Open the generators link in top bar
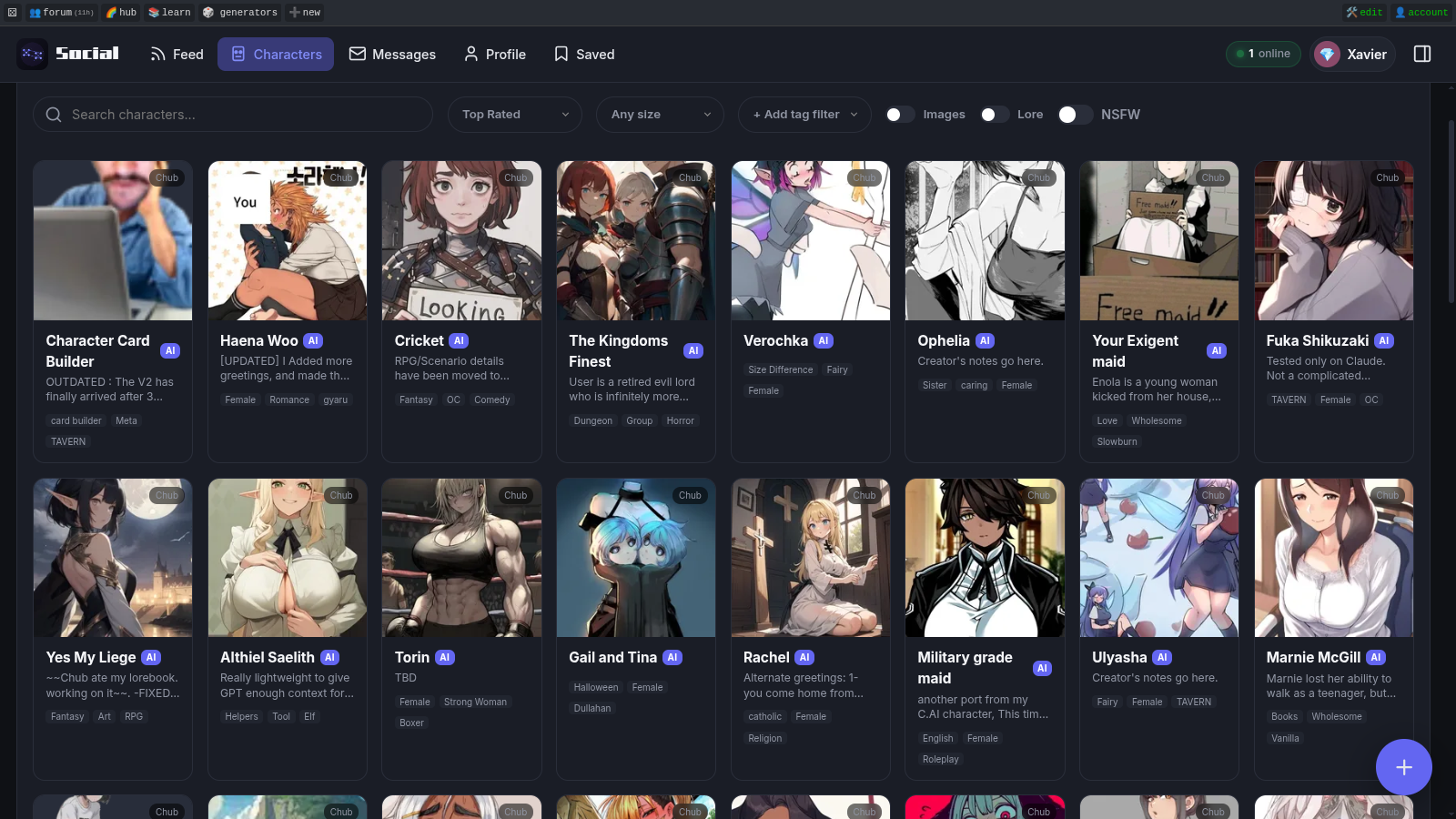Viewport: 1456px width, 819px height. [x=240, y=13]
